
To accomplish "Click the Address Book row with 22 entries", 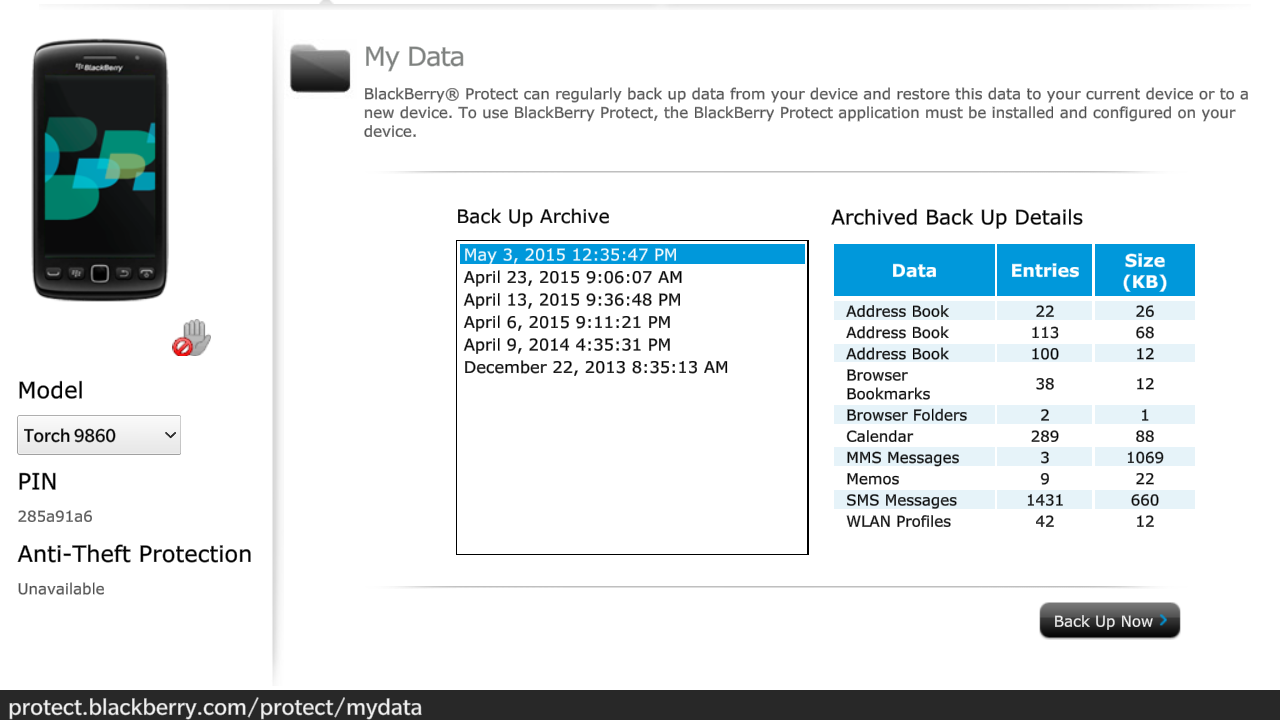I will coord(1014,311).
